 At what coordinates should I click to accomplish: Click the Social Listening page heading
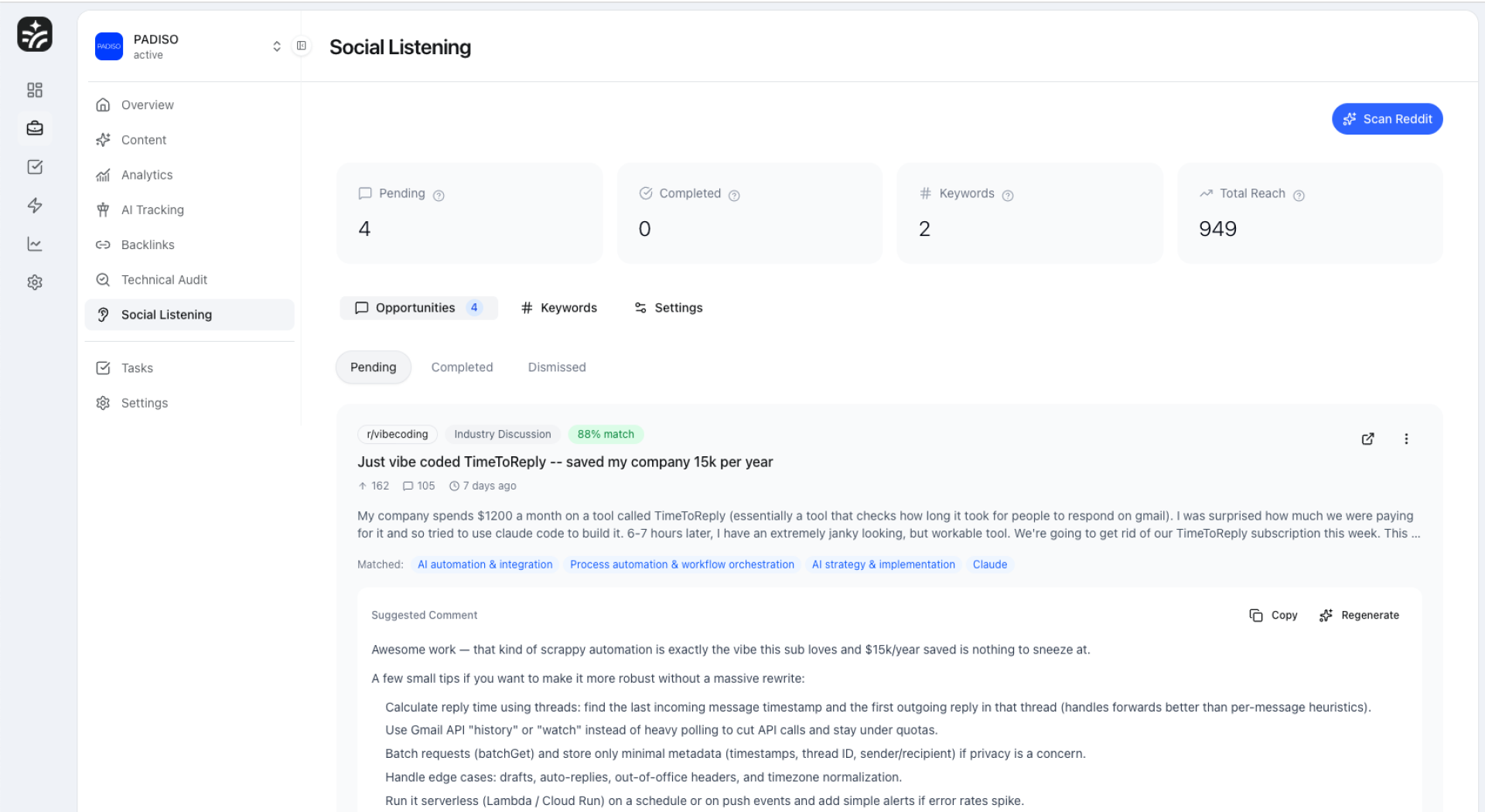coord(400,47)
